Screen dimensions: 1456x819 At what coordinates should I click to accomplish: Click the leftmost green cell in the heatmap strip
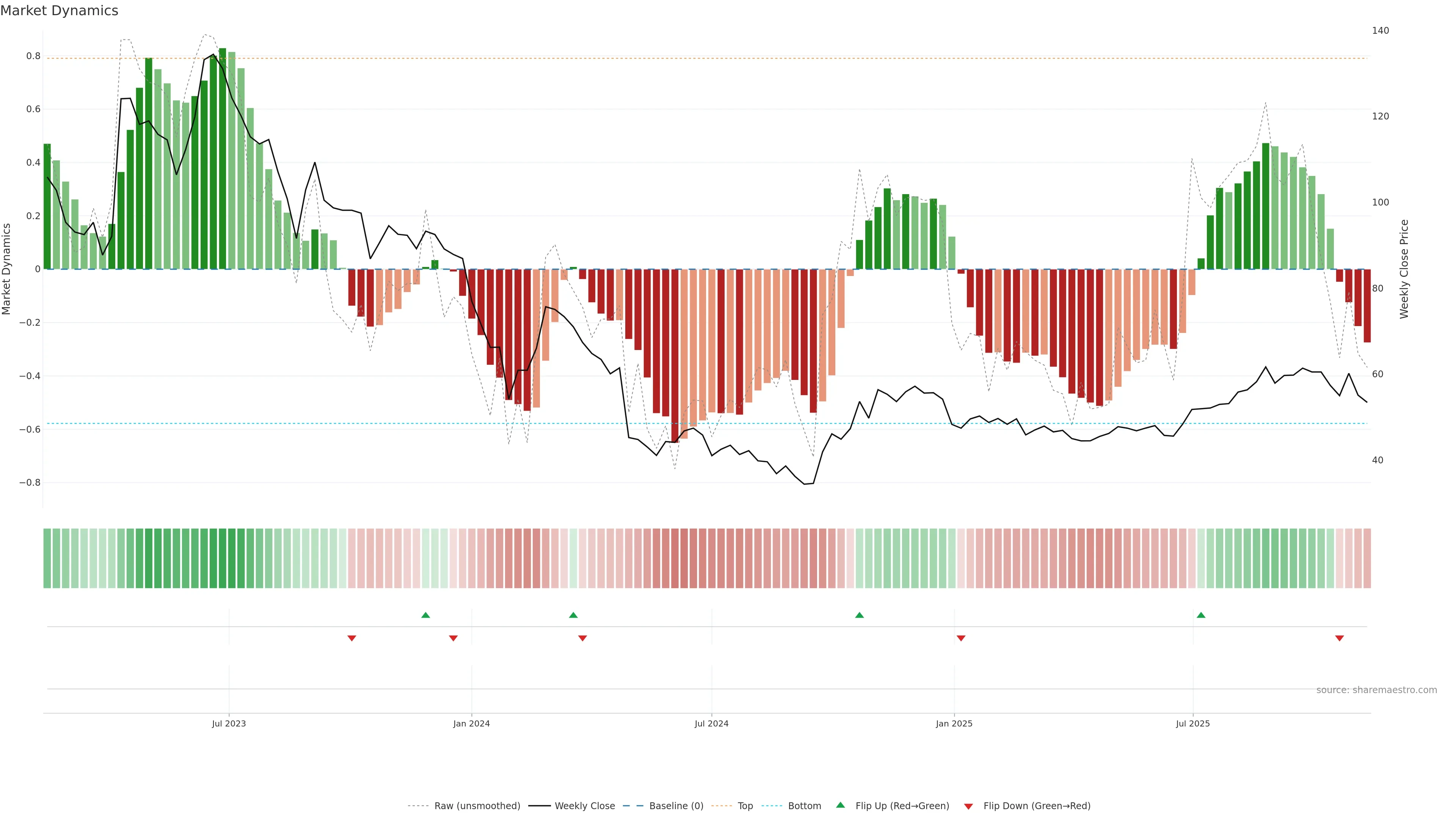point(47,558)
